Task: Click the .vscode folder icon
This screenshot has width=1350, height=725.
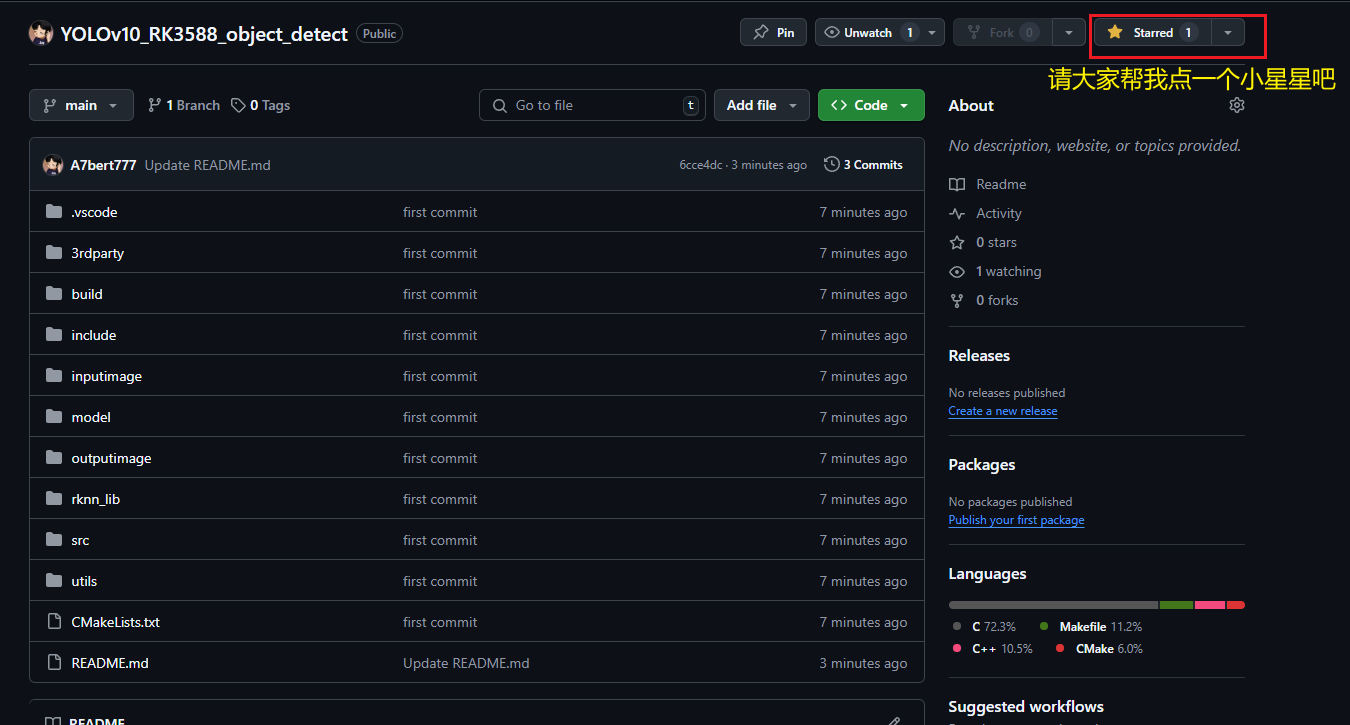Action: pos(54,212)
